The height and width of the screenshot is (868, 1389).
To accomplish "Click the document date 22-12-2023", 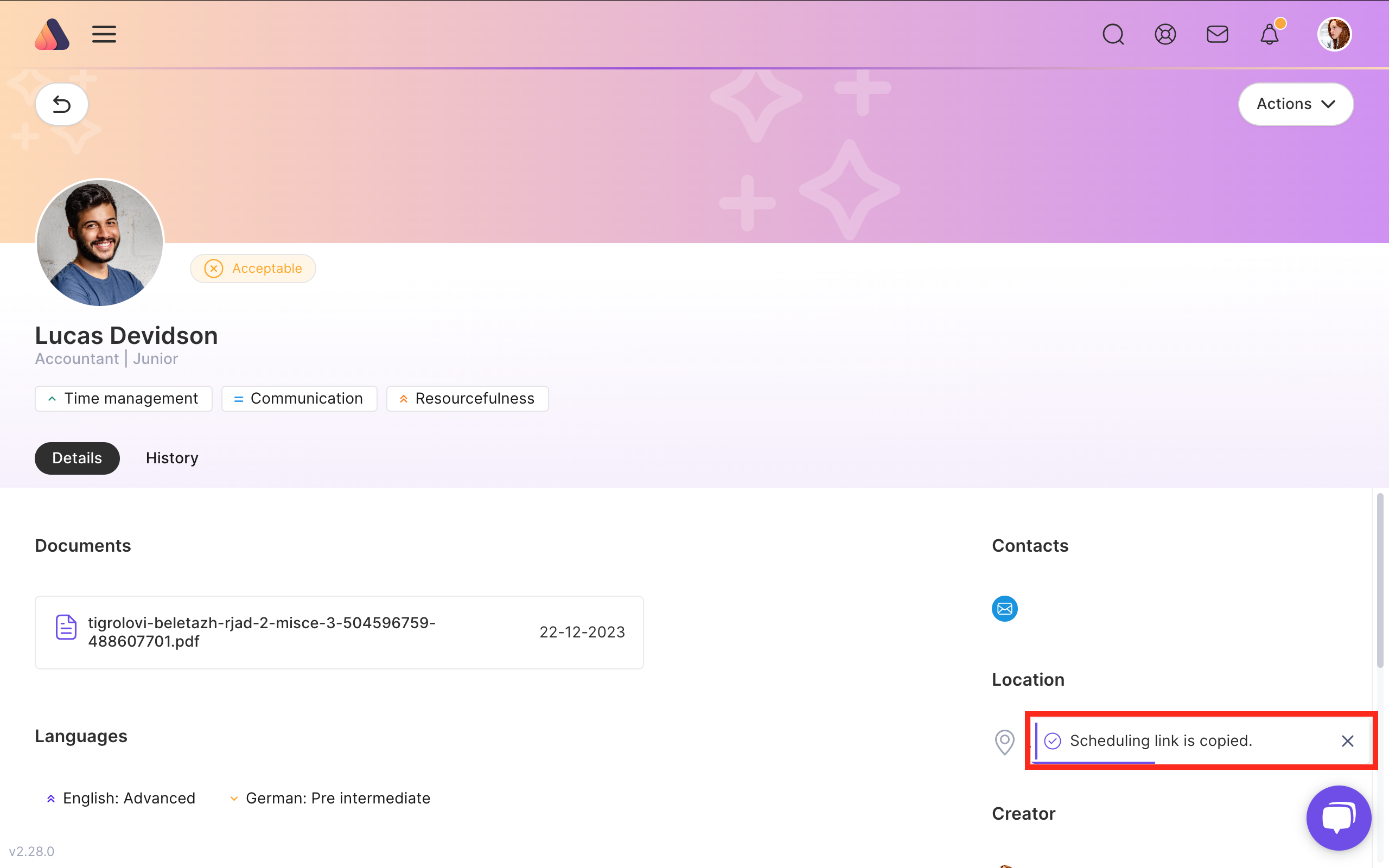I will click(582, 632).
